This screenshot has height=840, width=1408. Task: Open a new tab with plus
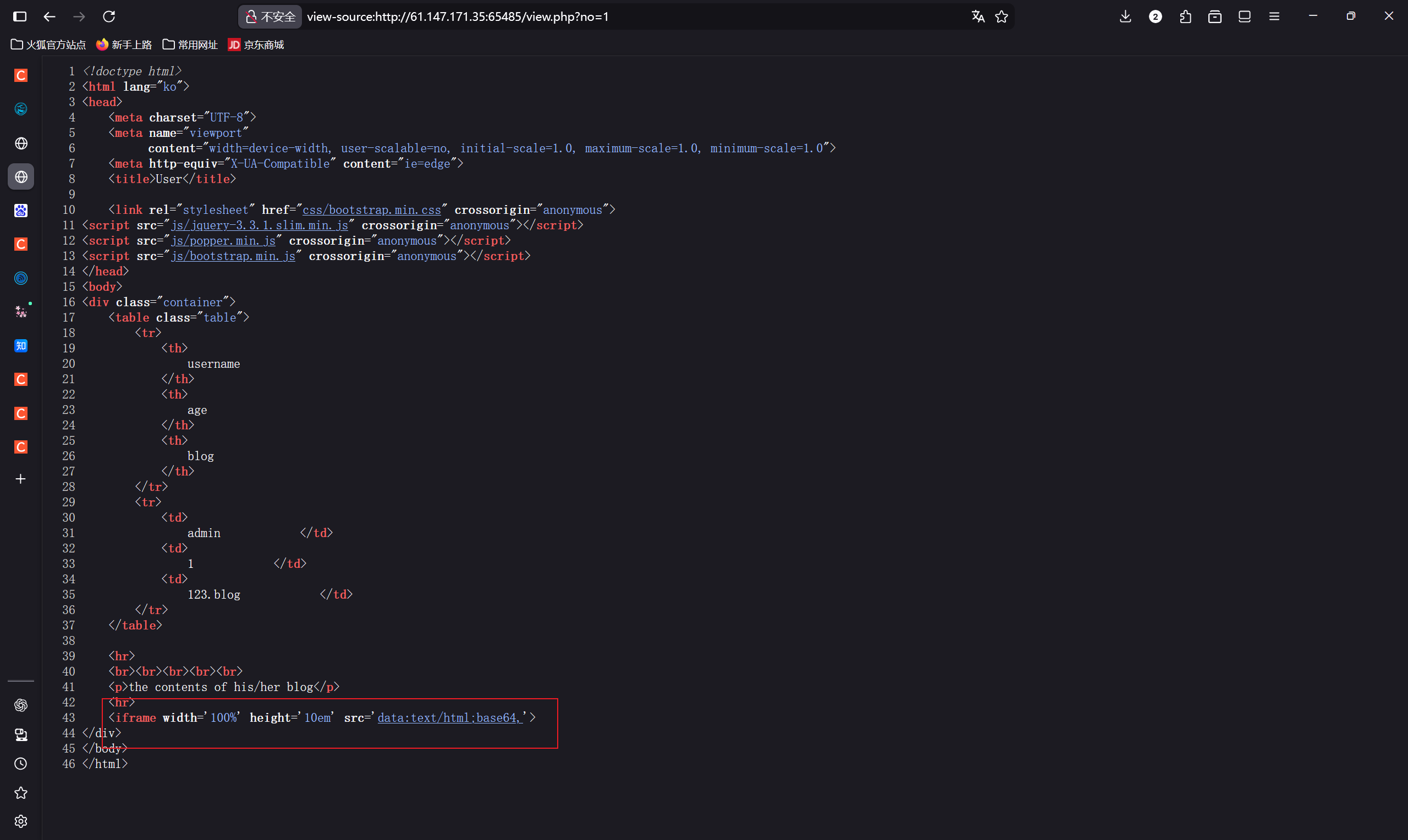click(21, 479)
